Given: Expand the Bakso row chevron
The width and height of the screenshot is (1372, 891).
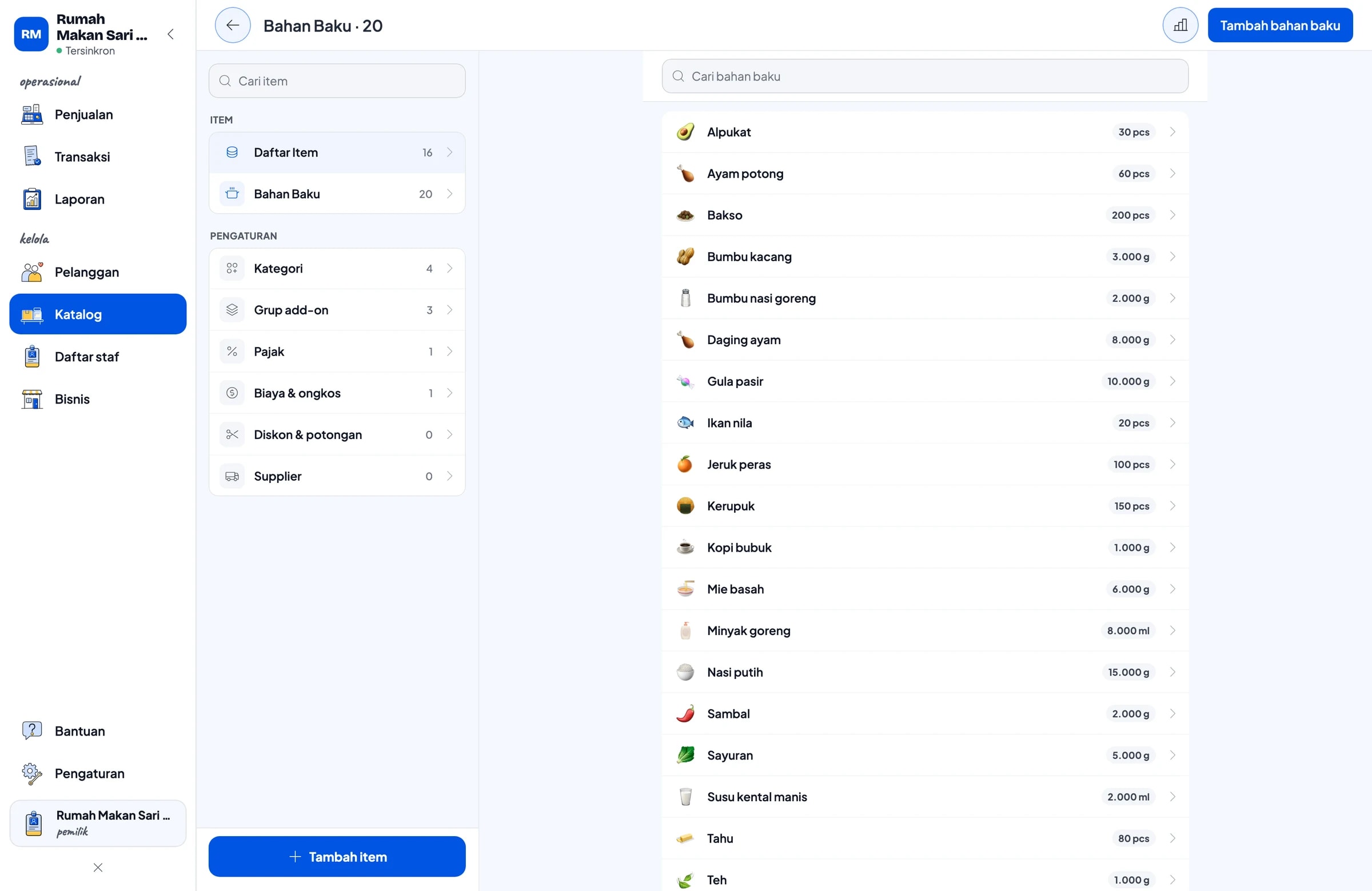Looking at the screenshot, I should (1172, 215).
